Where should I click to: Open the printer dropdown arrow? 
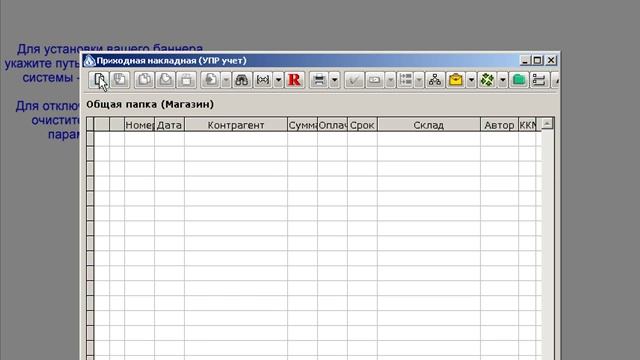tap(334, 80)
